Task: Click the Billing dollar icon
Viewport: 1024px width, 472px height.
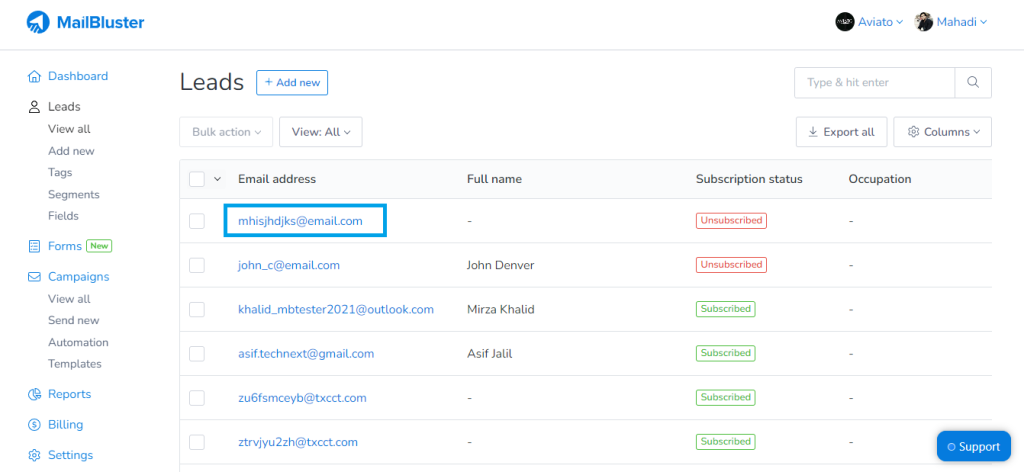Action: tap(35, 425)
